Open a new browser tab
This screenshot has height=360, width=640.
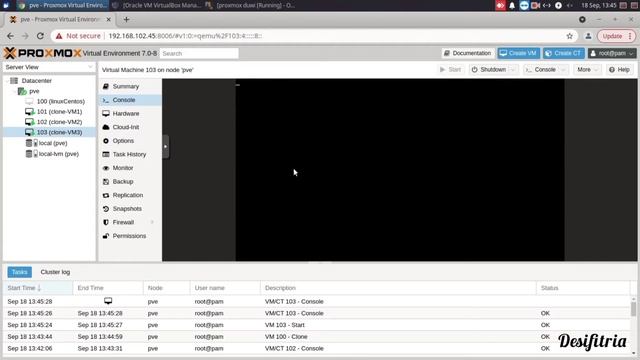pos(126,20)
